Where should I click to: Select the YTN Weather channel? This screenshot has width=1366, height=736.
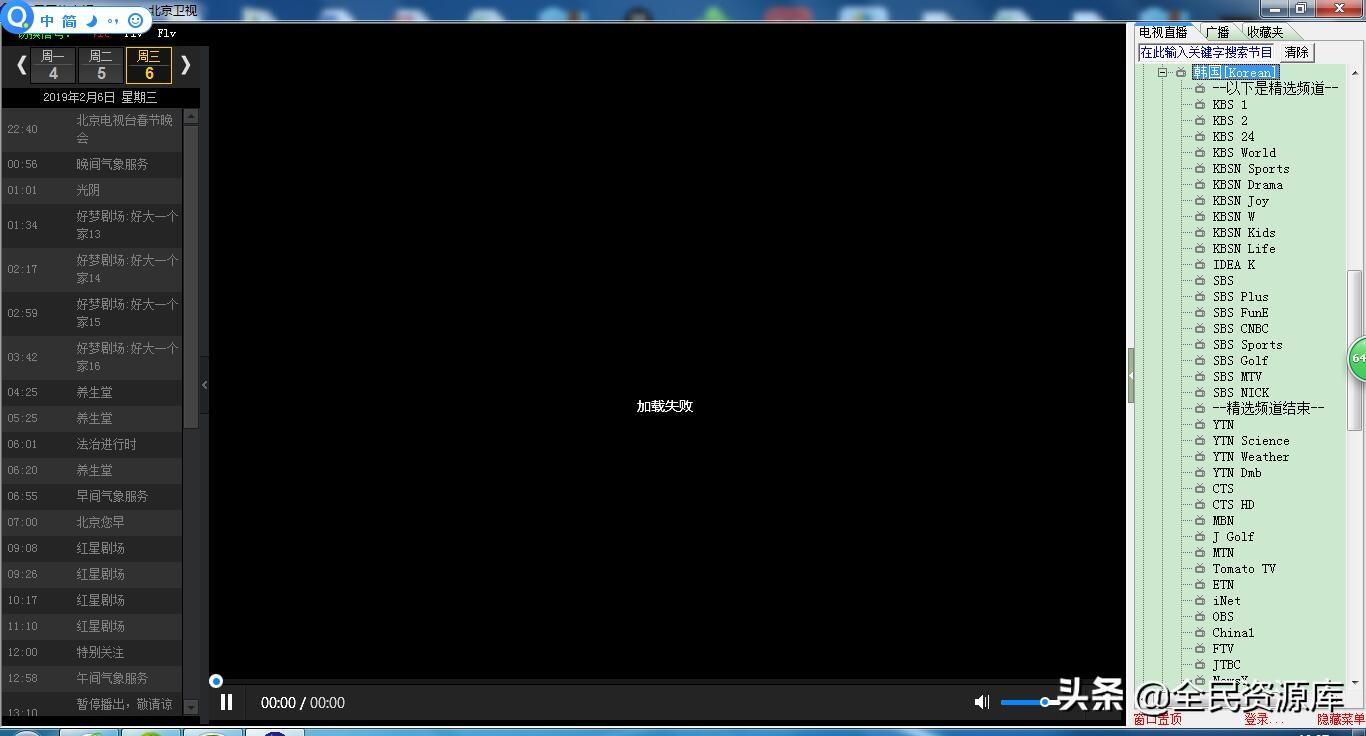1251,457
